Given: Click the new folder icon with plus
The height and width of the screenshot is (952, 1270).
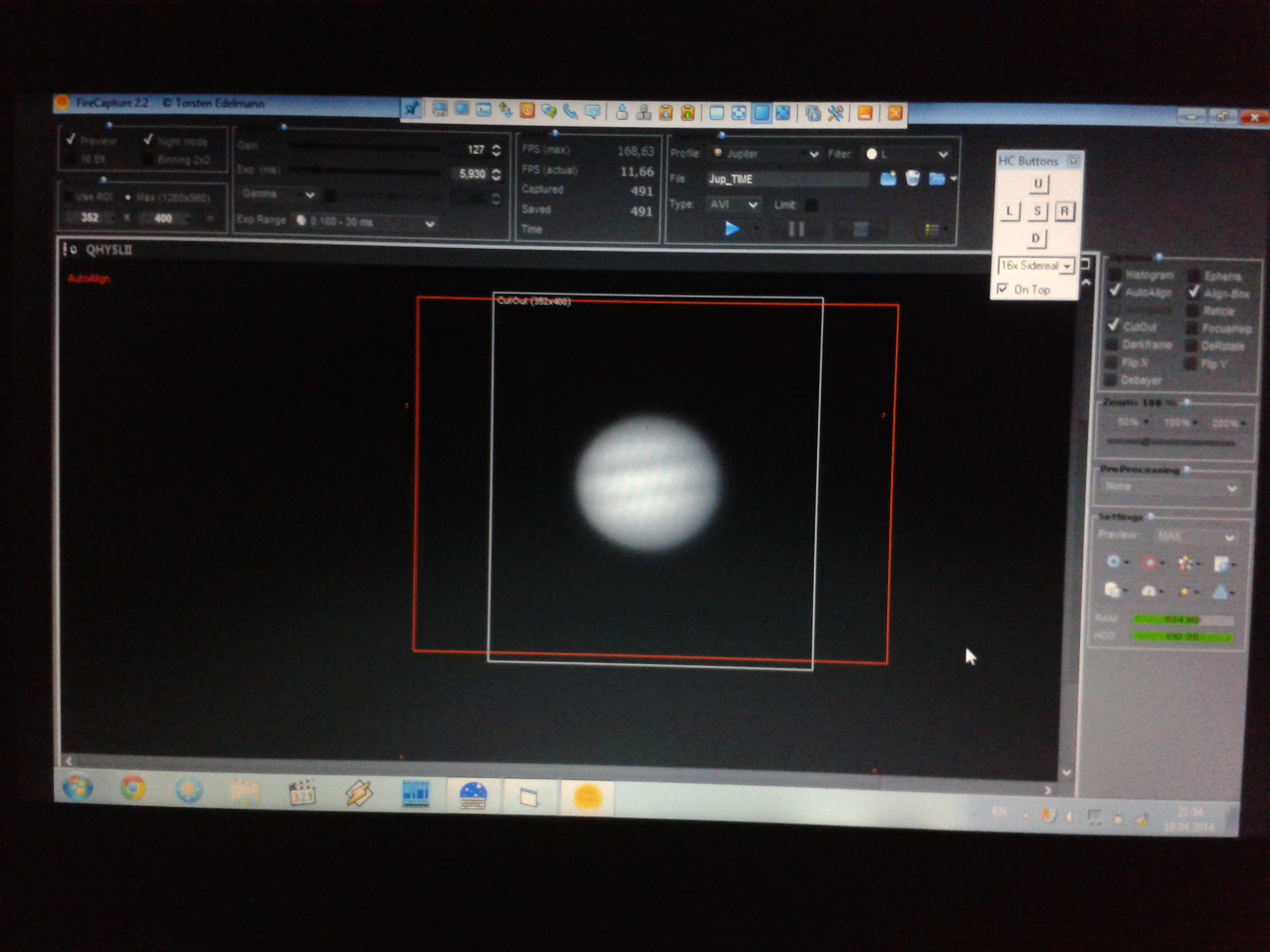Looking at the screenshot, I should (x=888, y=178).
